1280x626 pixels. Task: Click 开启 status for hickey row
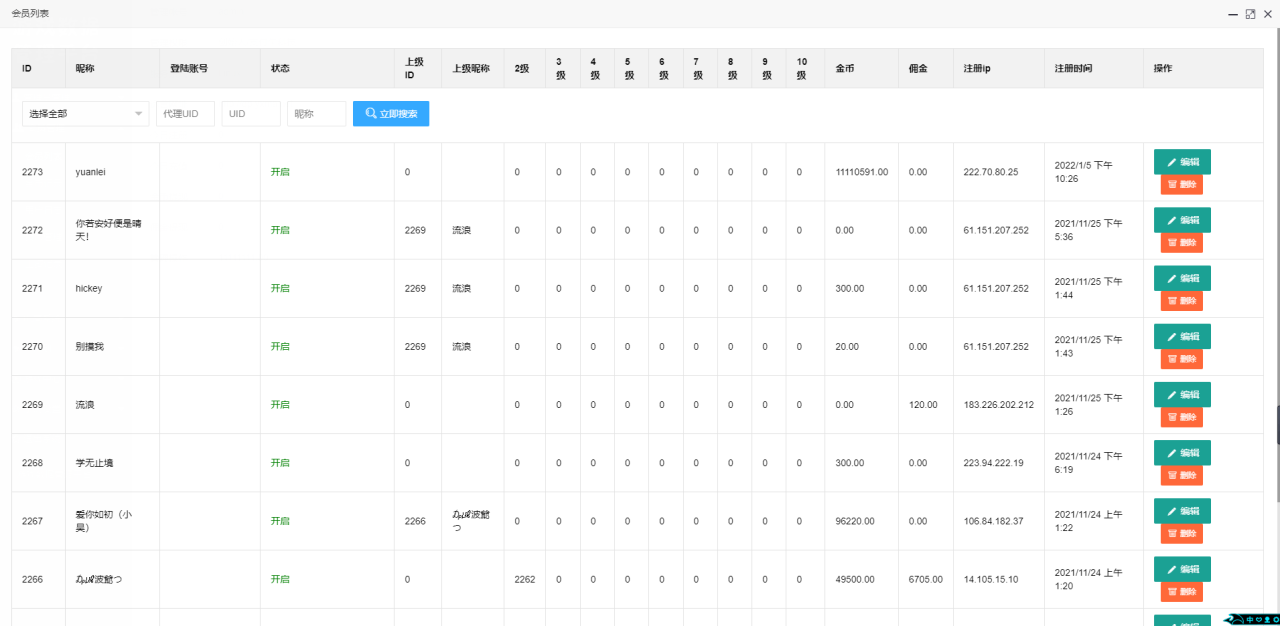click(280, 288)
